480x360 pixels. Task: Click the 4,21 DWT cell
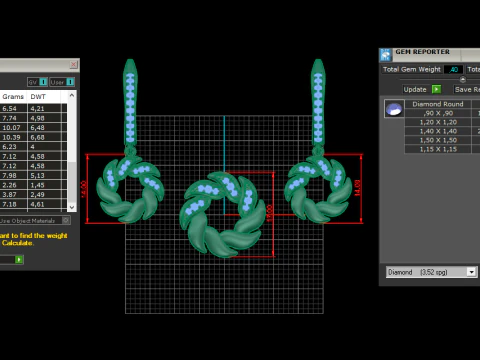44,108
